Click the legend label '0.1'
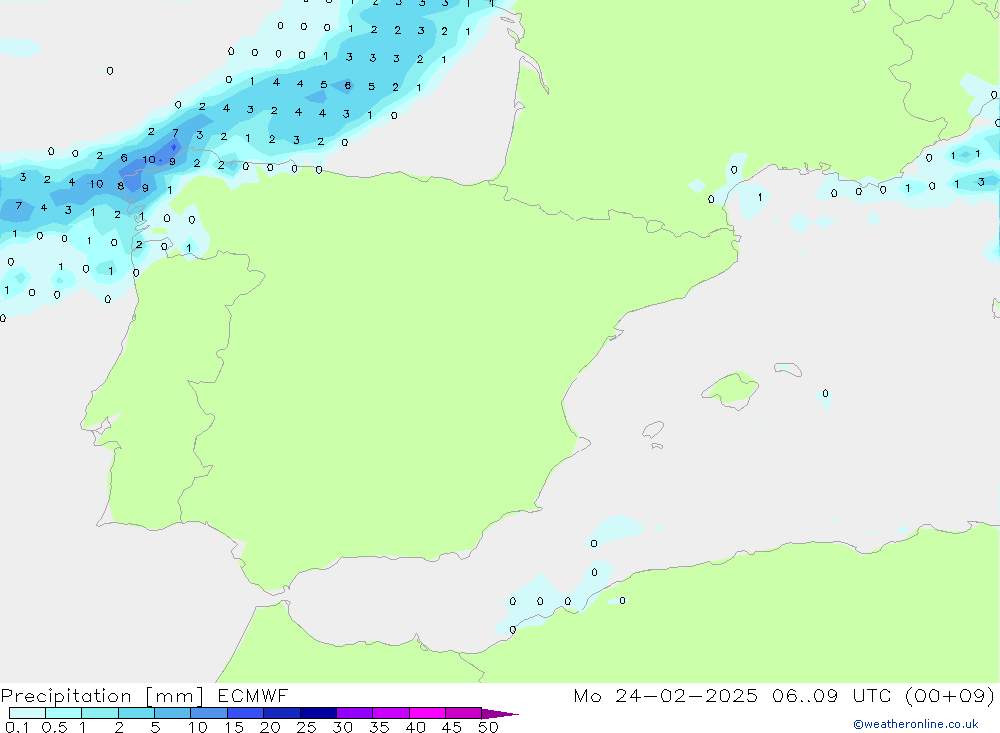The width and height of the screenshot is (1000, 733). tap(17, 727)
